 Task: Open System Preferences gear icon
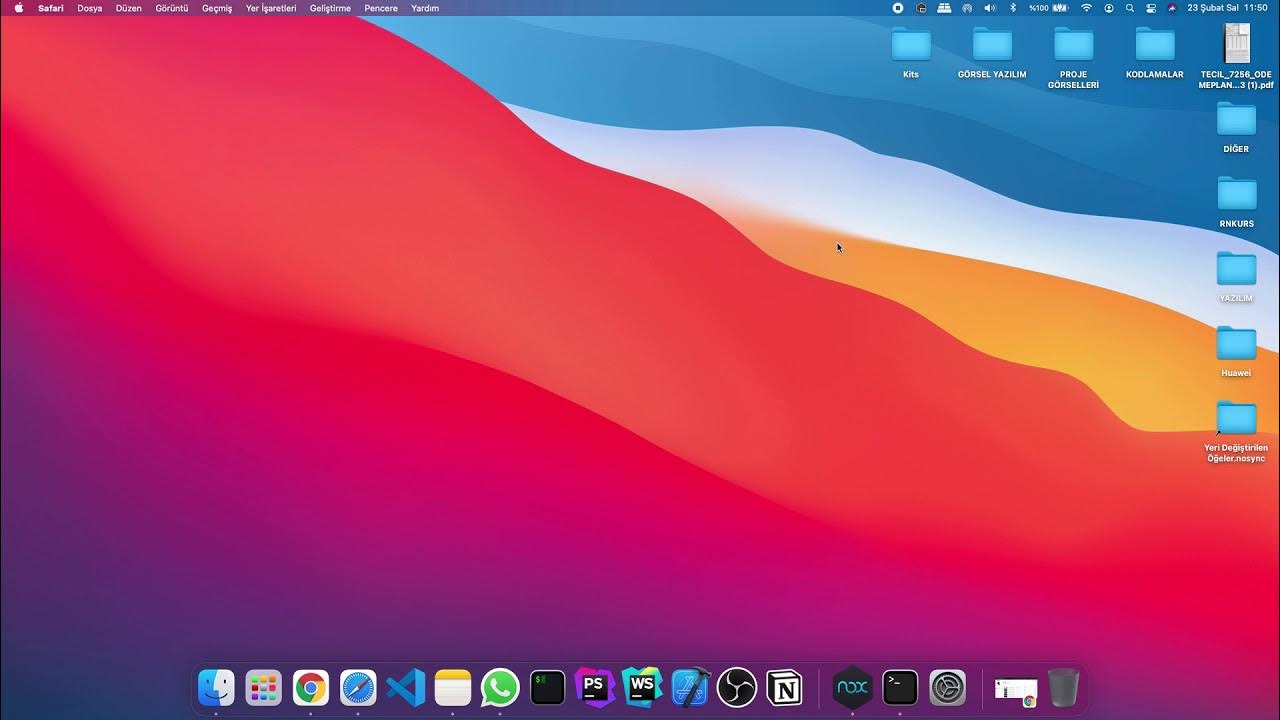[x=947, y=688]
